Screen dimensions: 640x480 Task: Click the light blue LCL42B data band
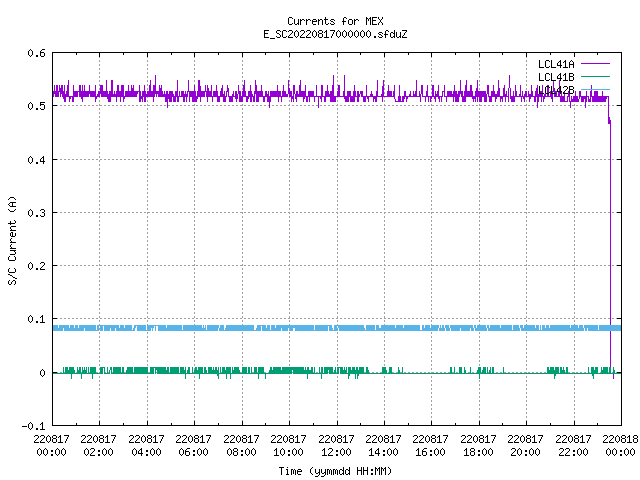(337, 328)
